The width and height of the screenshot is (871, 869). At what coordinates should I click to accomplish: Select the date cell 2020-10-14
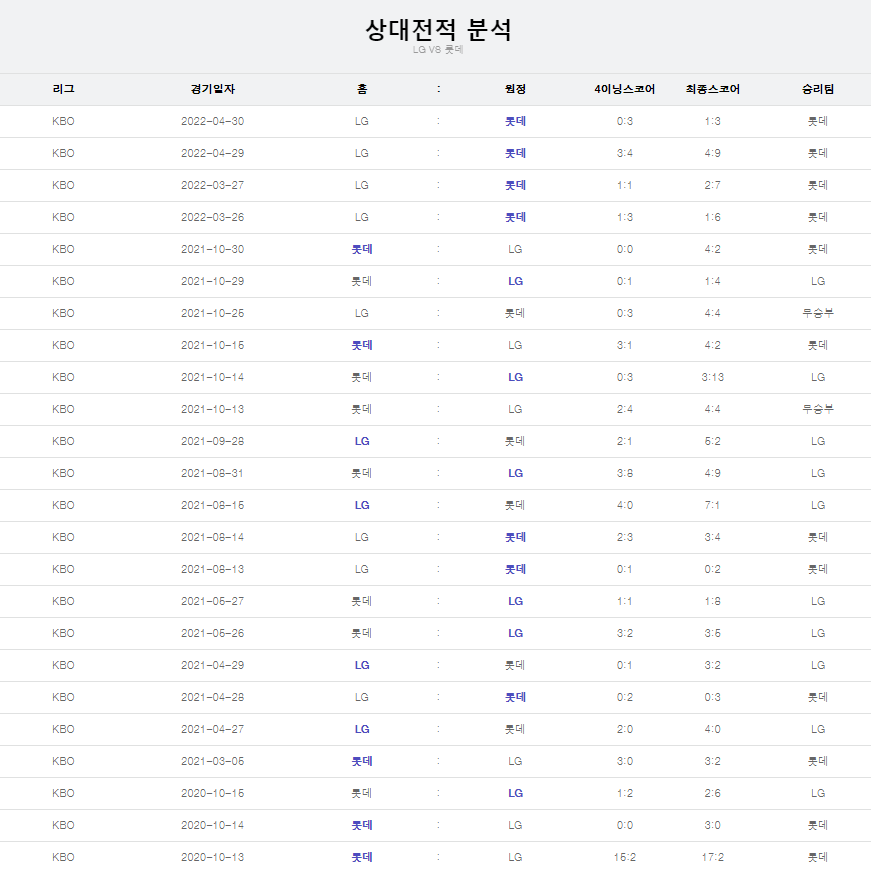point(213,825)
